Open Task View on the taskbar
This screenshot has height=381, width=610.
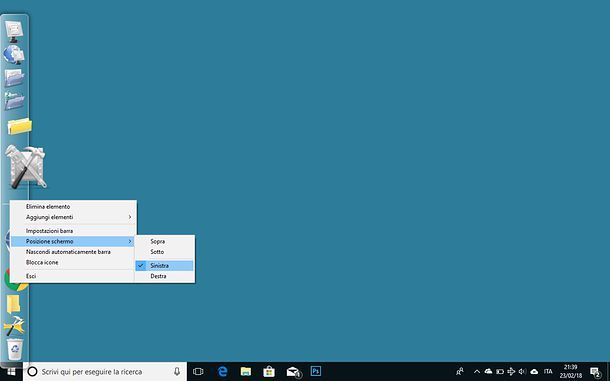tap(198, 372)
